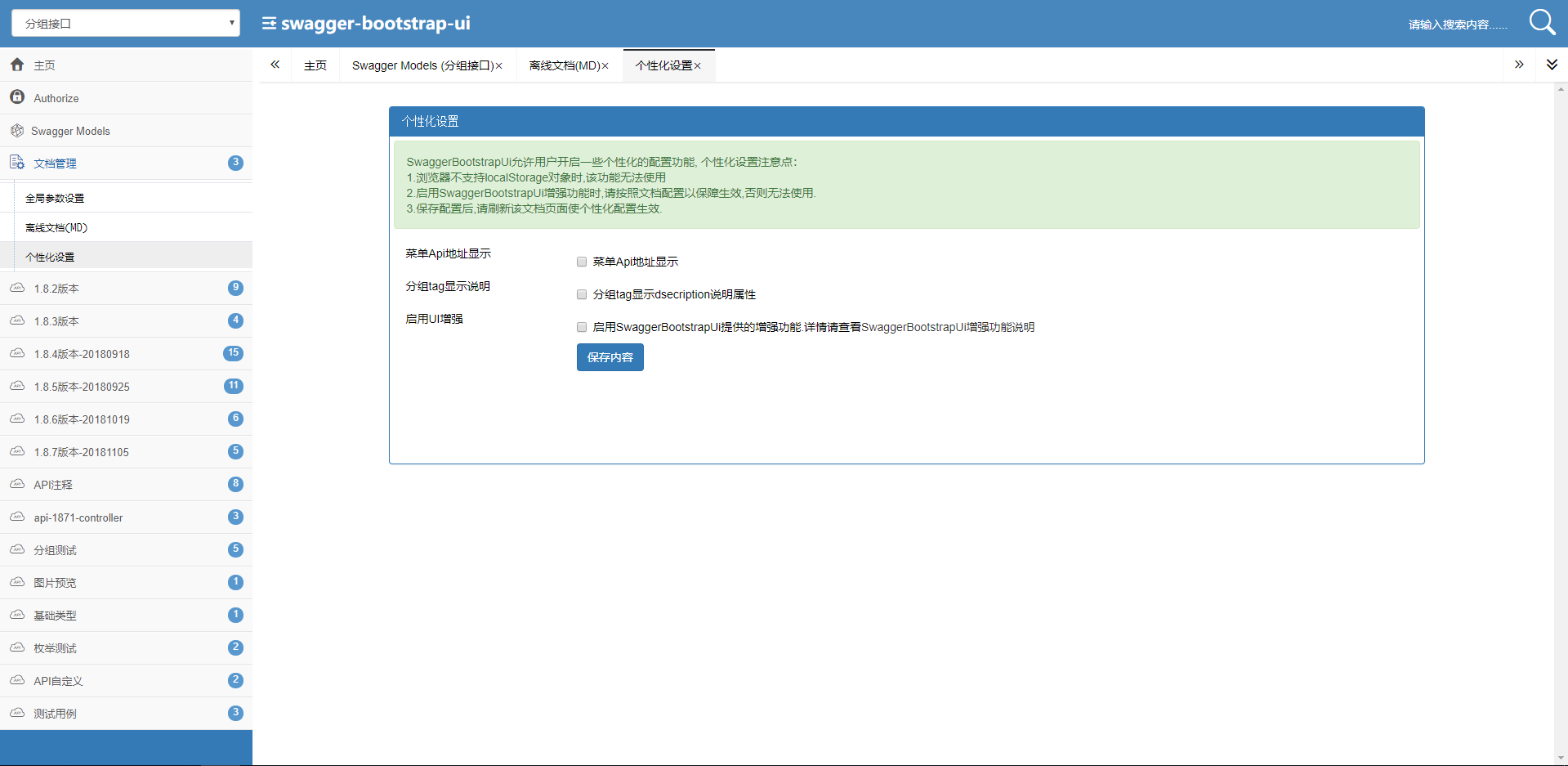
Task: Focus the 请输入搜索内容 search field
Action: (1458, 25)
